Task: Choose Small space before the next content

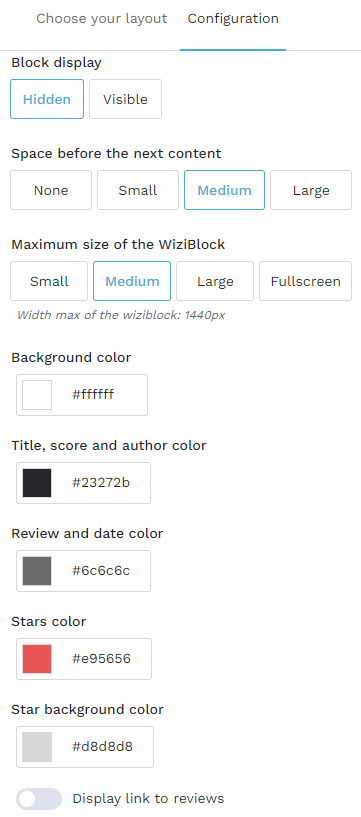Action: [x=138, y=190]
